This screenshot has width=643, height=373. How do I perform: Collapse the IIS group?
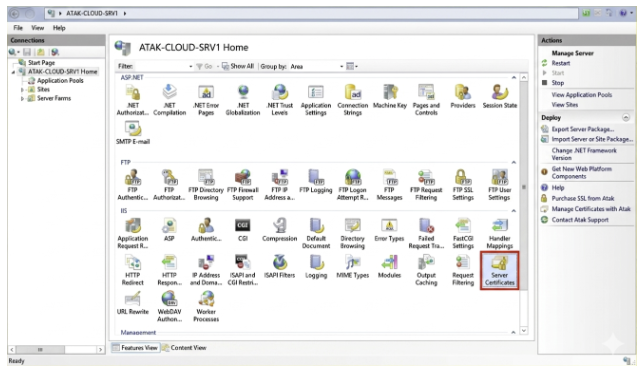[x=514, y=211]
